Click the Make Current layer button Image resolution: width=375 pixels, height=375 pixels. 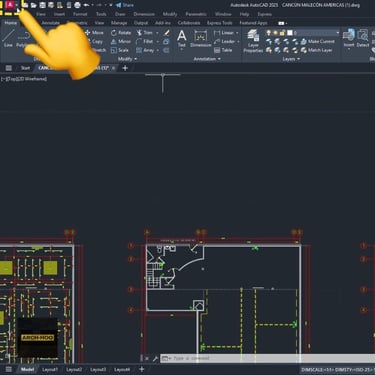[x=317, y=41]
